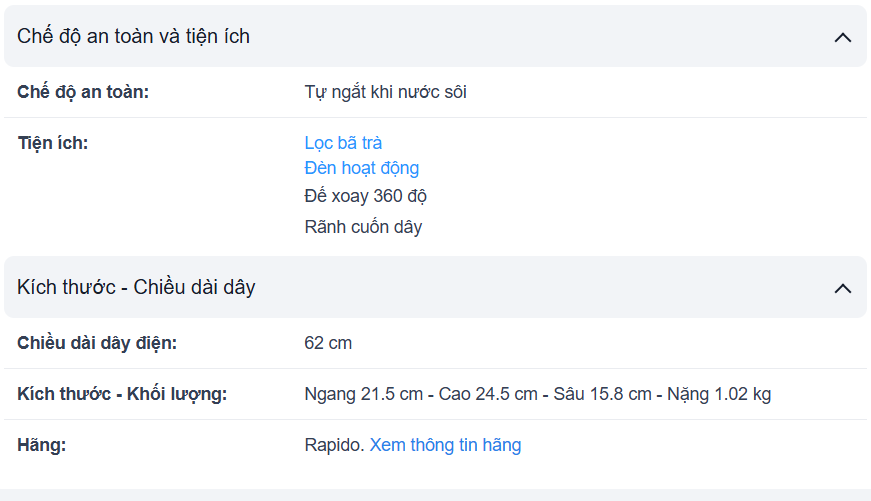This screenshot has width=871, height=501.
Task: Collapse the size and cord length chevron
Action: click(842, 288)
